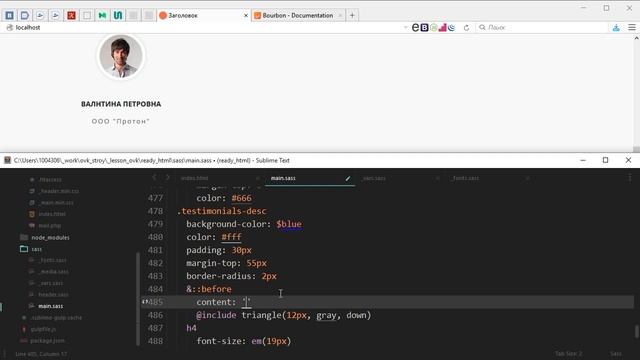Click the pink bar-chart extension icon

click(x=442, y=27)
